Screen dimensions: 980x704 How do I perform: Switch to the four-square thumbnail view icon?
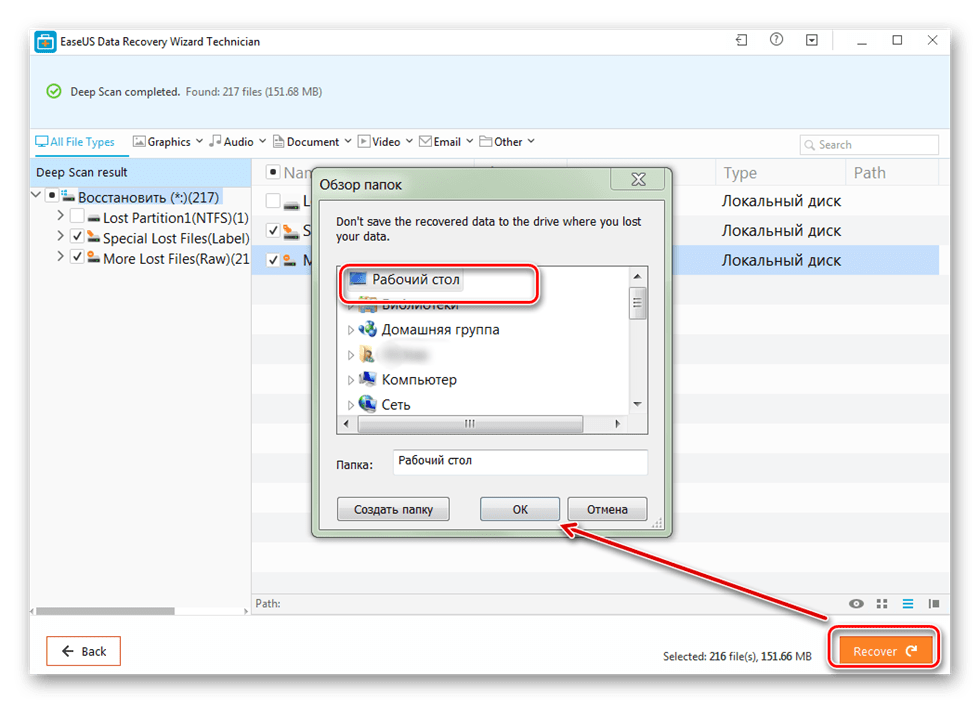point(882,603)
